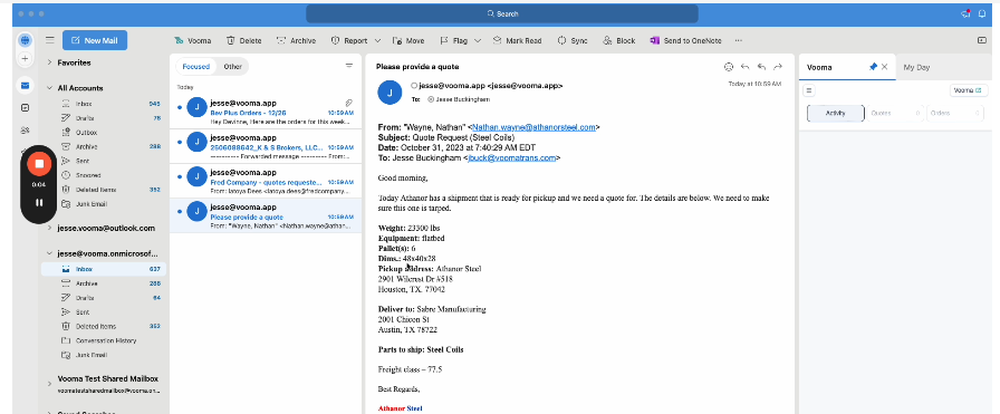This screenshot has width=1000, height=414.
Task: Click the Report shield toolbar button
Action: pos(349,40)
